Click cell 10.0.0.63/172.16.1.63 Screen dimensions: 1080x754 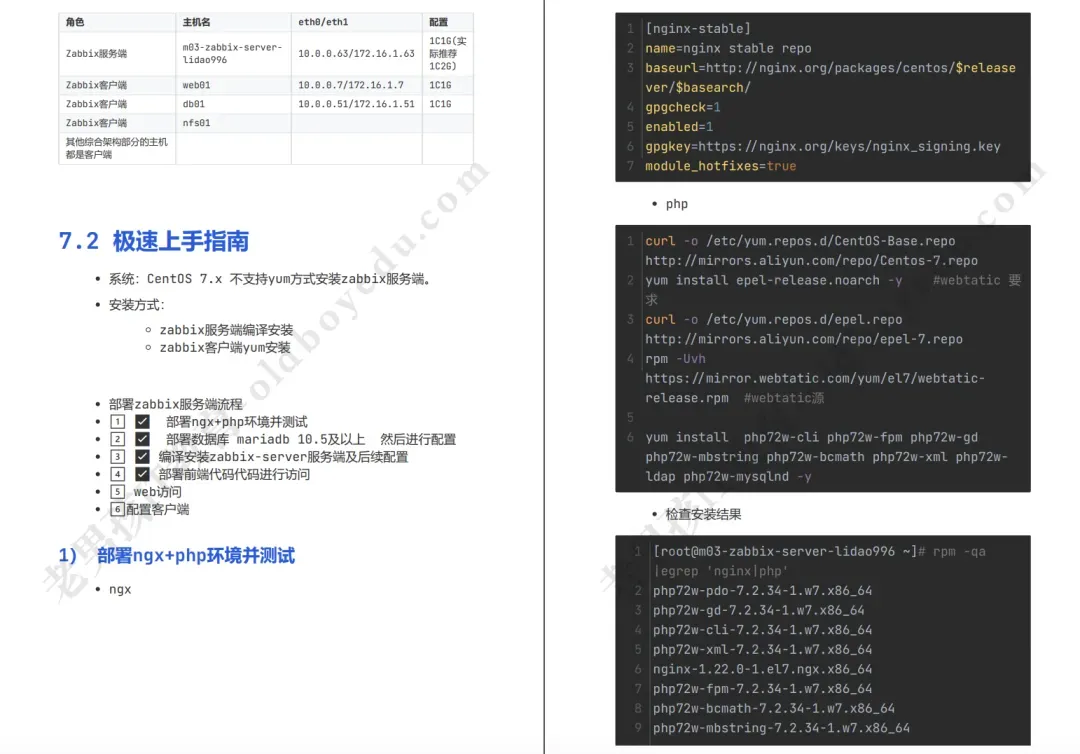click(x=356, y=53)
